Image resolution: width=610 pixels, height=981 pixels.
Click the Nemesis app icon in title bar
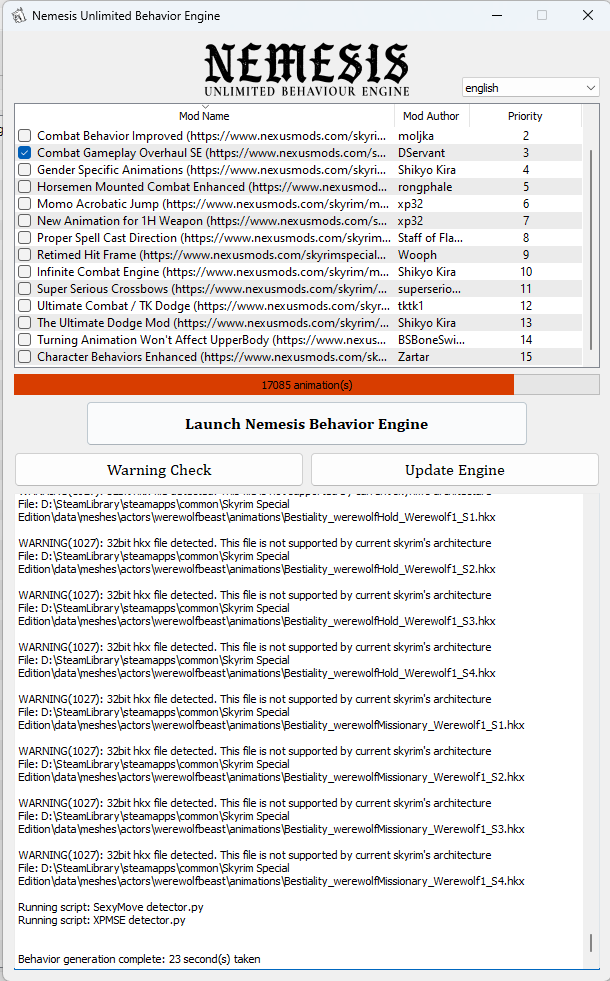pyautogui.click(x=19, y=15)
